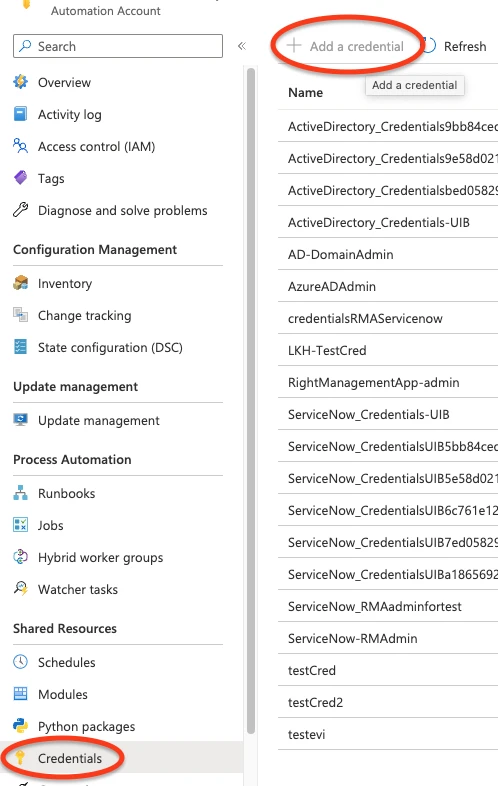Screen dimensions: 498x786
Task: Click the Change tracking icon
Action: pos(21,315)
